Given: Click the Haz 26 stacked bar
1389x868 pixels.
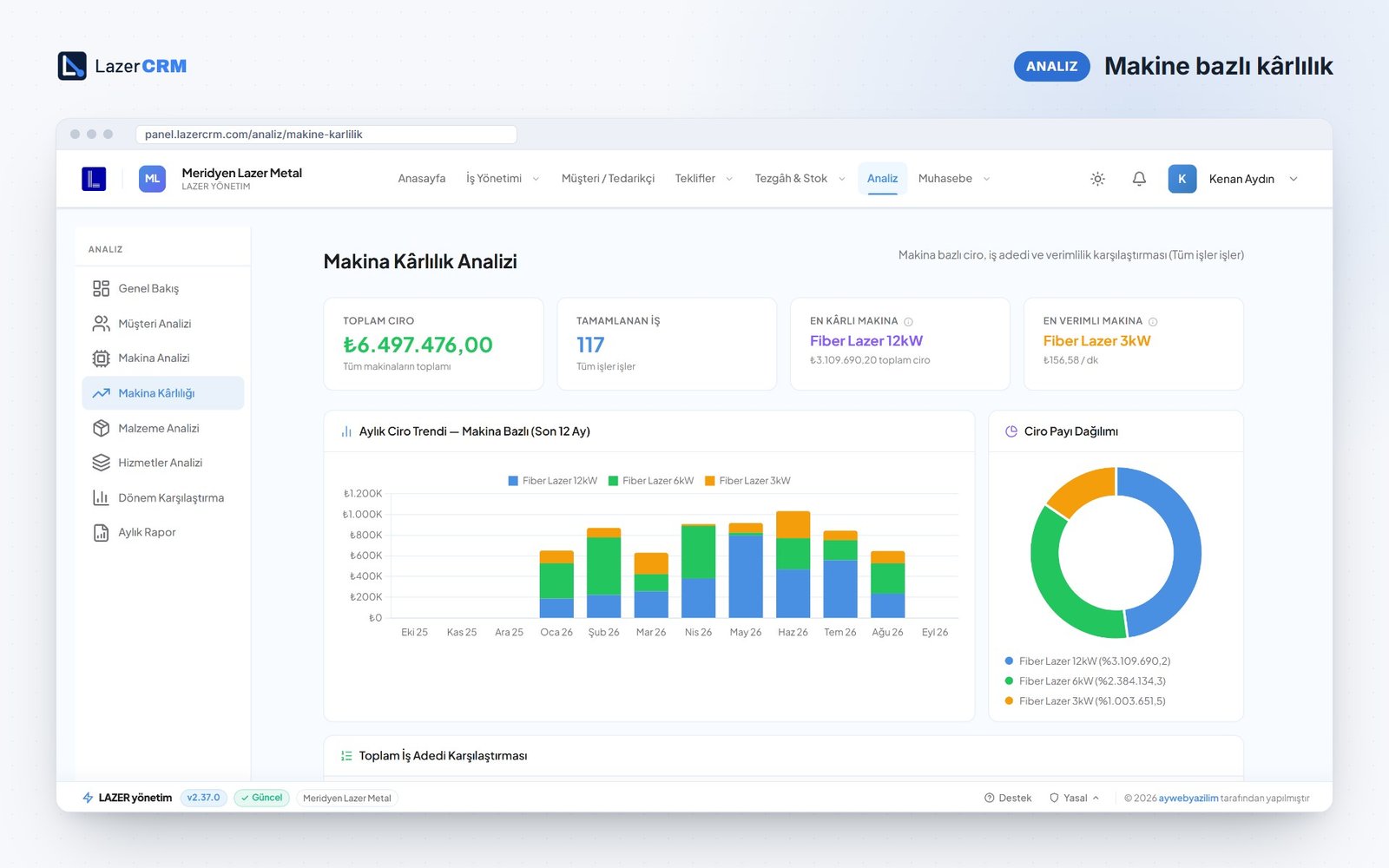Looking at the screenshot, I should click(x=793, y=564).
